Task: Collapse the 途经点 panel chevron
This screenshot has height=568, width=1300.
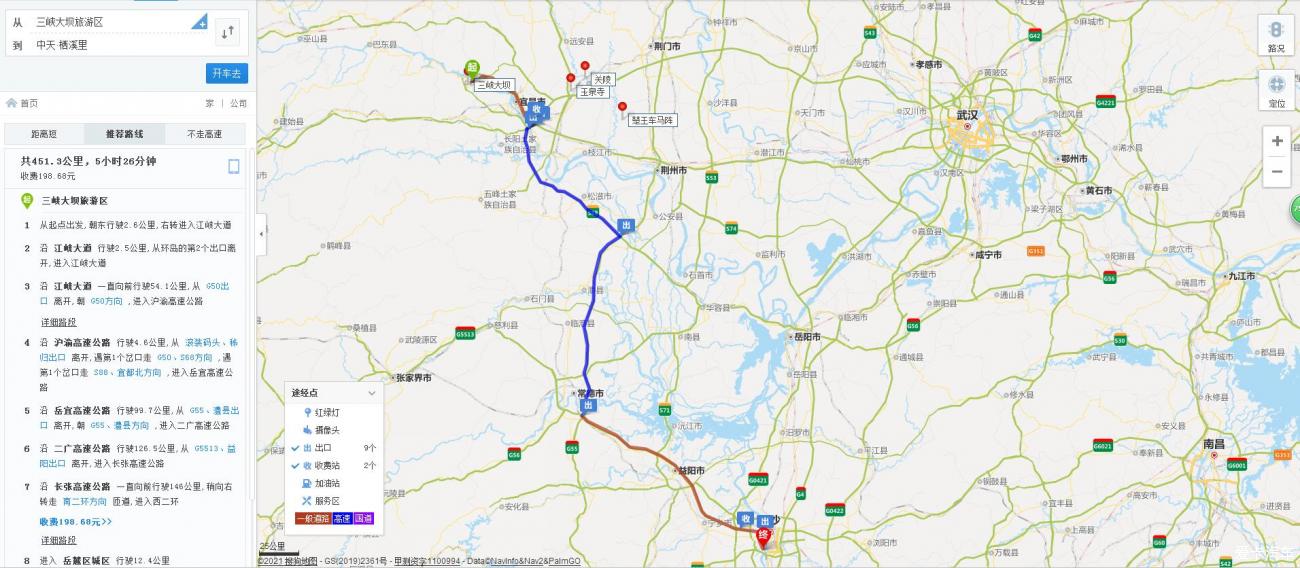Action: tap(372, 393)
